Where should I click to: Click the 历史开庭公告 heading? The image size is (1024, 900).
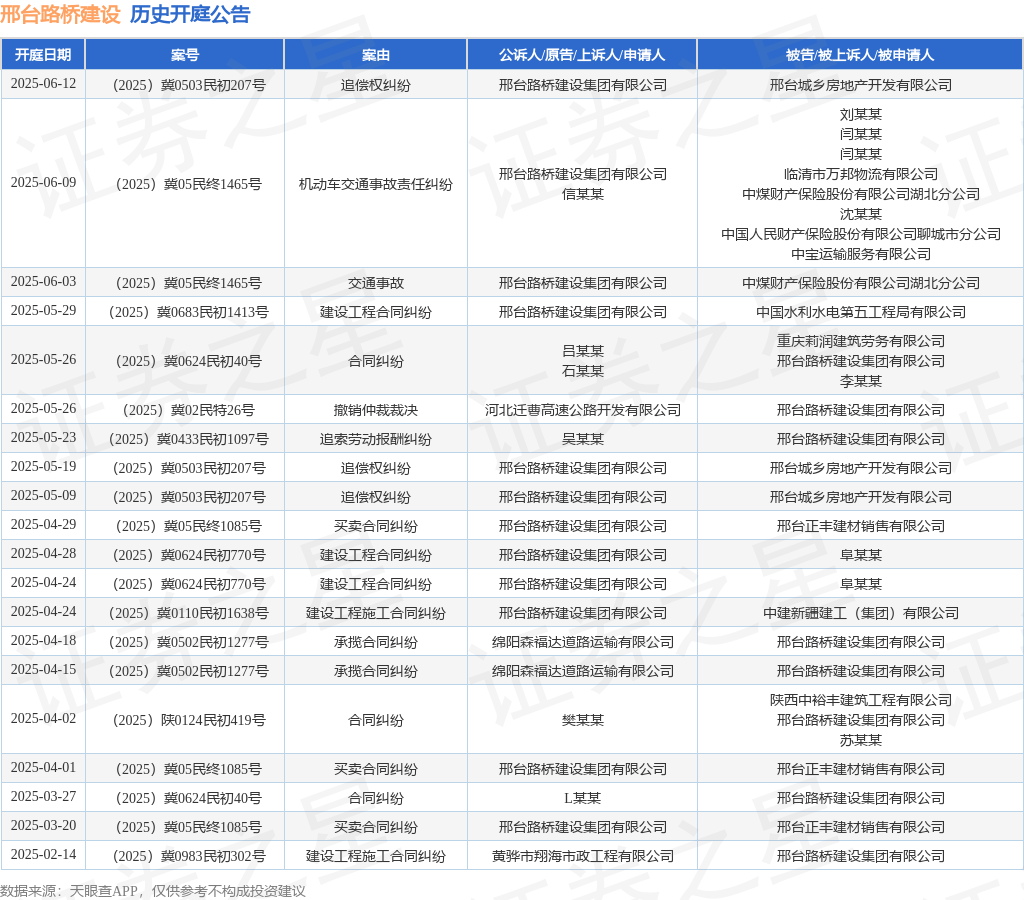(x=190, y=14)
